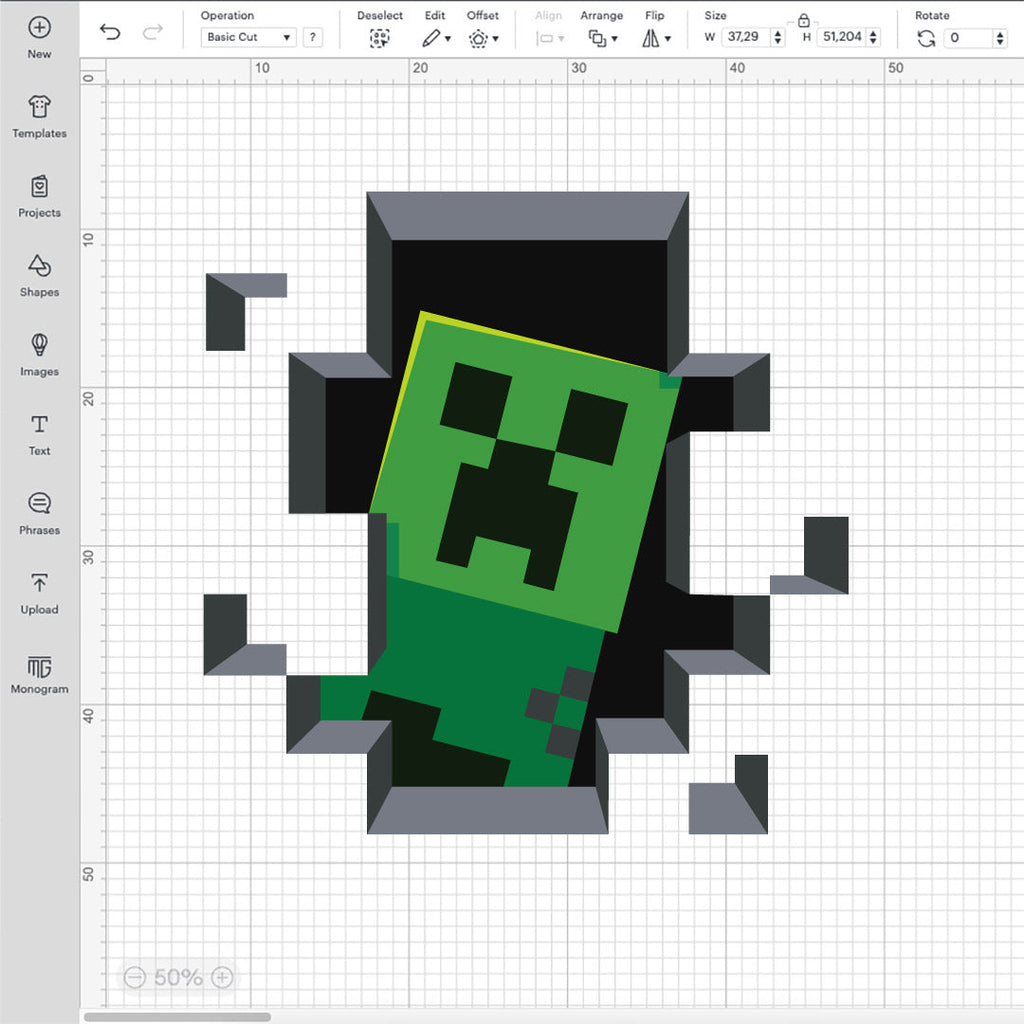The width and height of the screenshot is (1024, 1024).
Task: Open the Phrases panel
Action: coord(39,504)
